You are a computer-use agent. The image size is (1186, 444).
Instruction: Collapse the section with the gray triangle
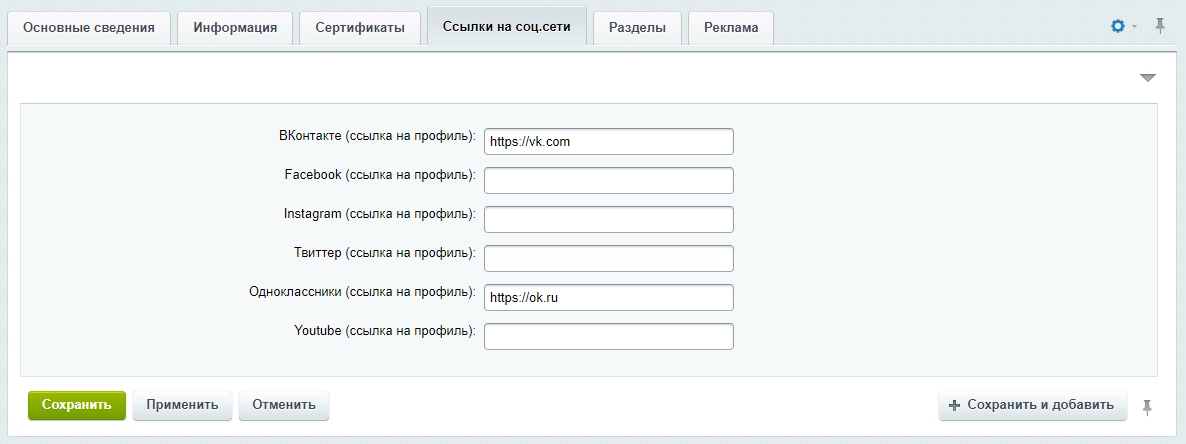coord(1147,78)
